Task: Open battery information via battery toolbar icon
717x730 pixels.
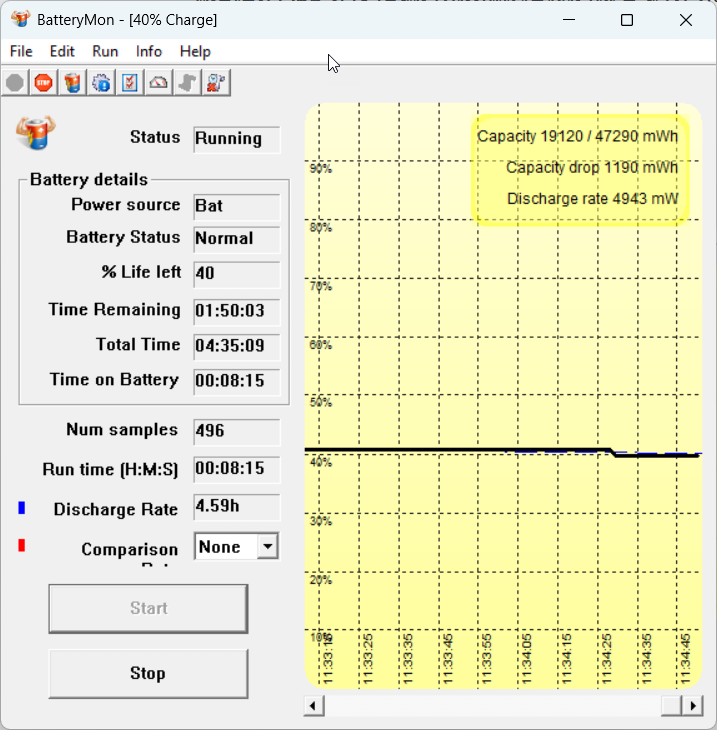Action: coord(72,83)
